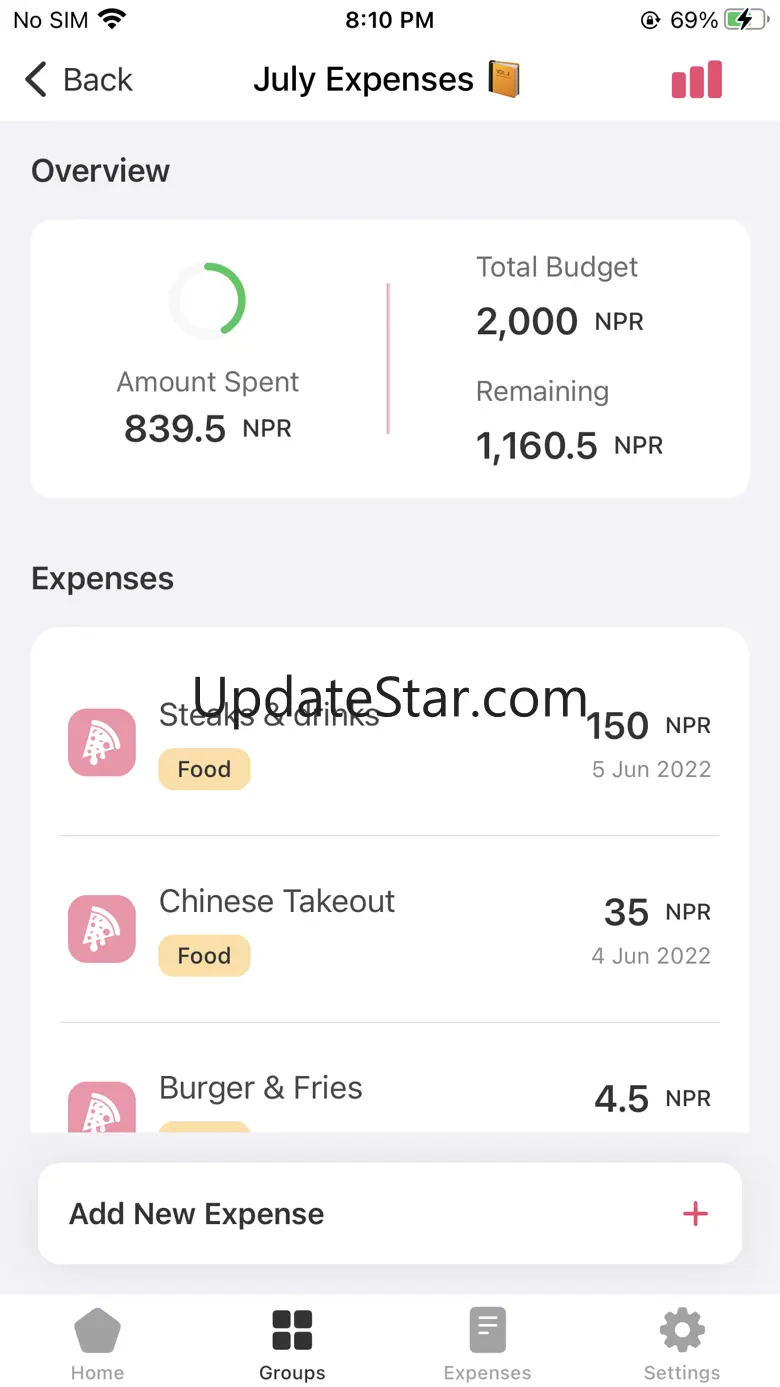Tap the battery indicator in status bar
780x1387 pixels.
(x=745, y=20)
